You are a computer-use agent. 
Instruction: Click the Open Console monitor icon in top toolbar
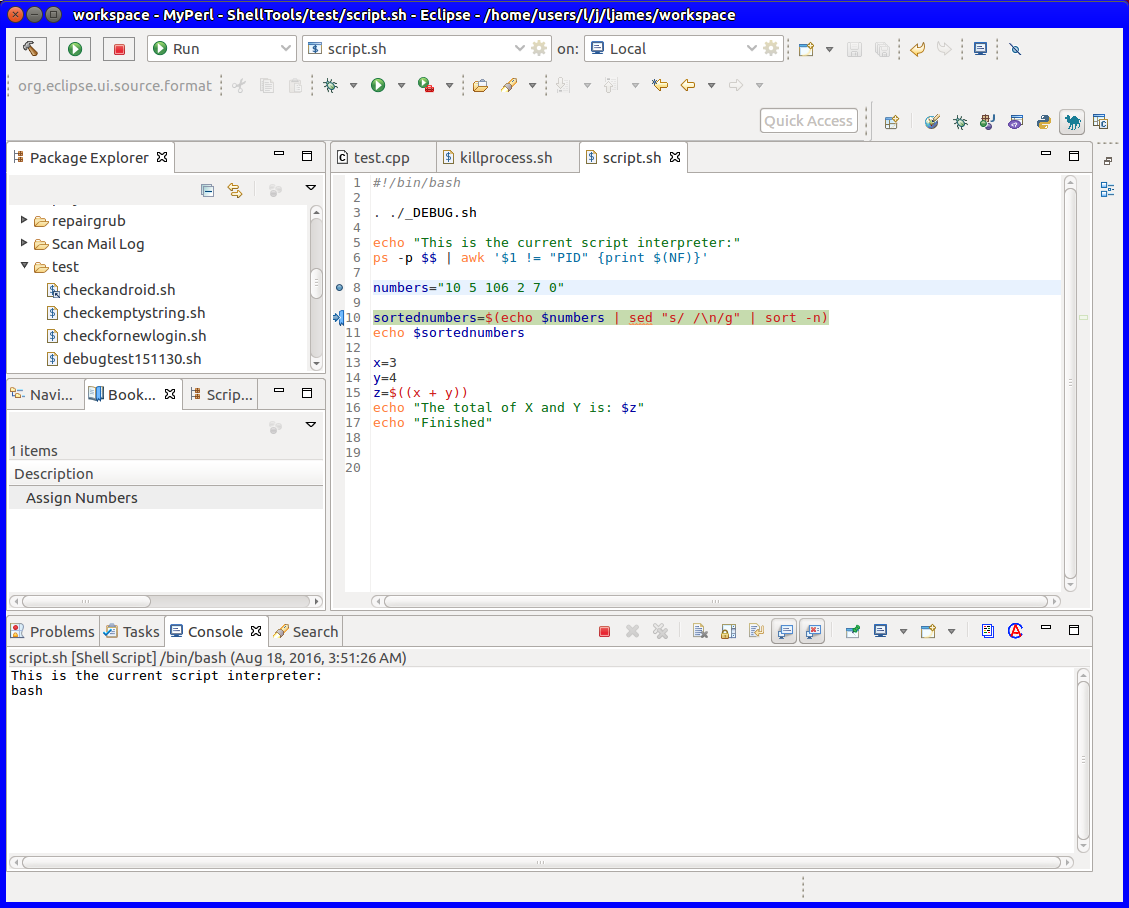(x=980, y=49)
